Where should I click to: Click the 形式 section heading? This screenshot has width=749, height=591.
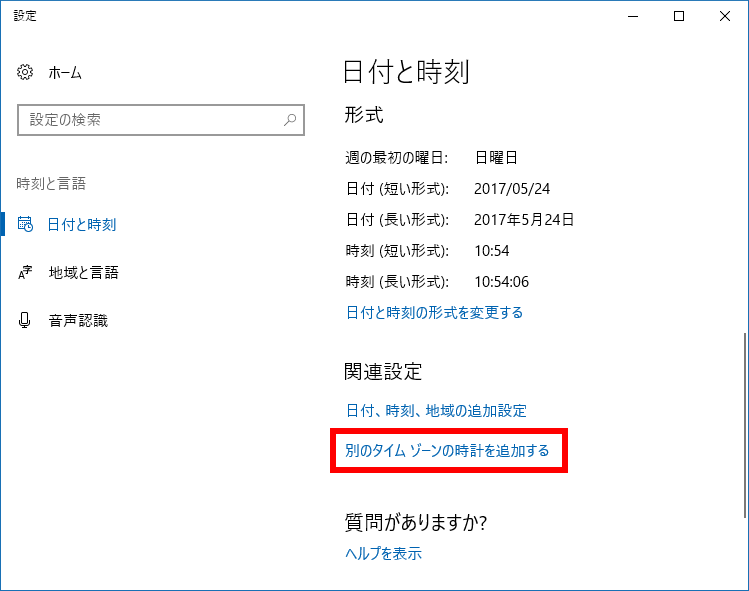point(364,115)
